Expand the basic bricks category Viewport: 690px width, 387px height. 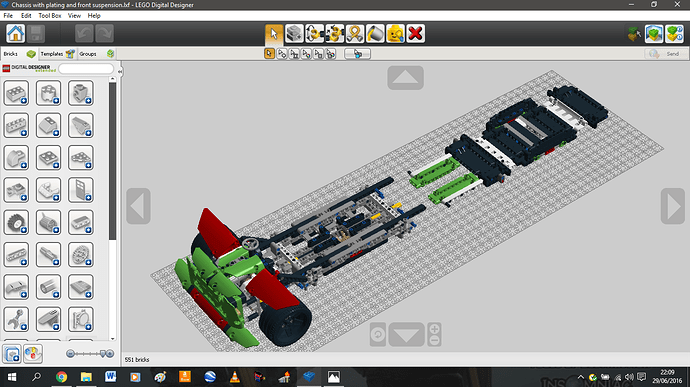[x=16, y=93]
